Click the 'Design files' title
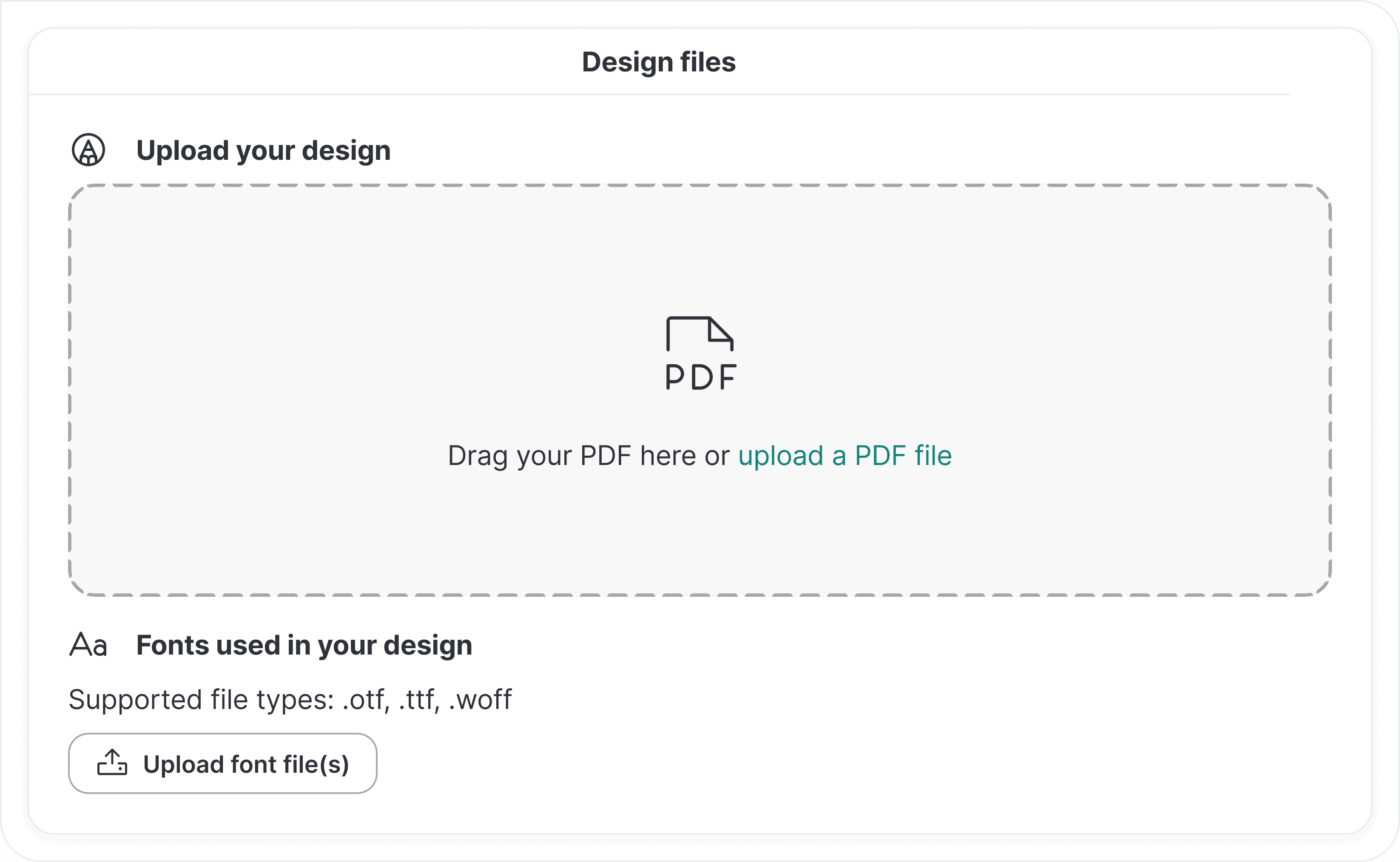This screenshot has width=1400, height=862. coord(659,62)
